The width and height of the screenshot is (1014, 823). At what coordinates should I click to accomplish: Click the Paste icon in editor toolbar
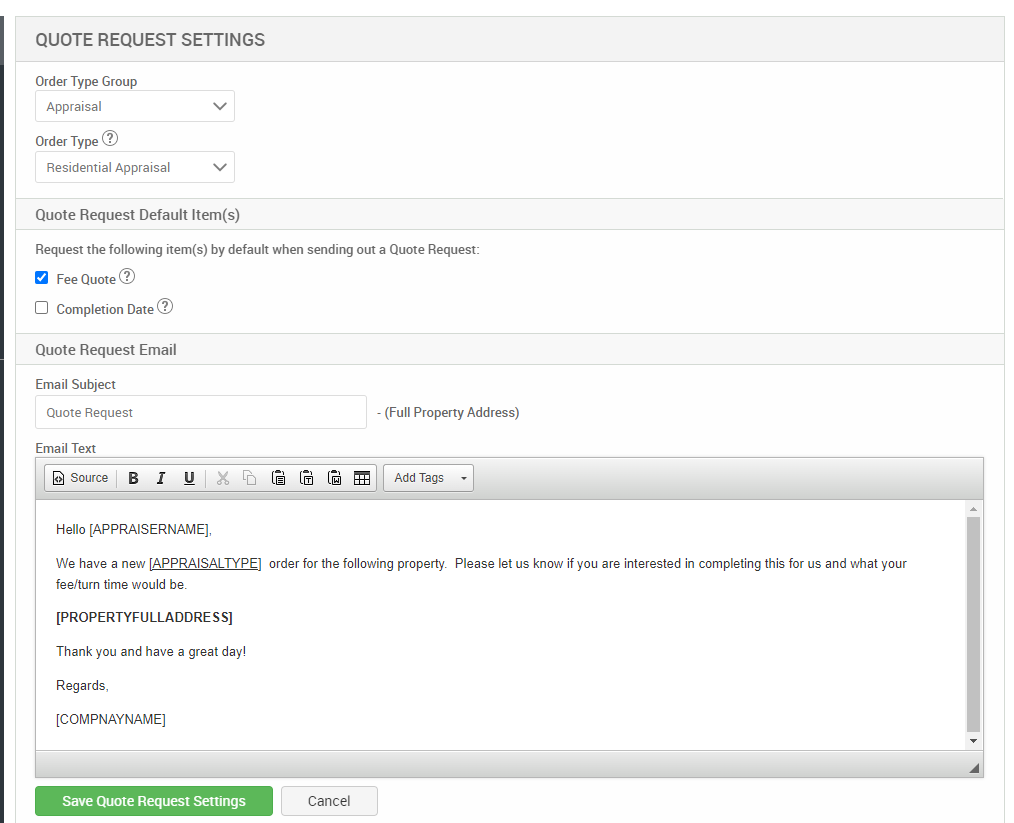click(x=279, y=478)
